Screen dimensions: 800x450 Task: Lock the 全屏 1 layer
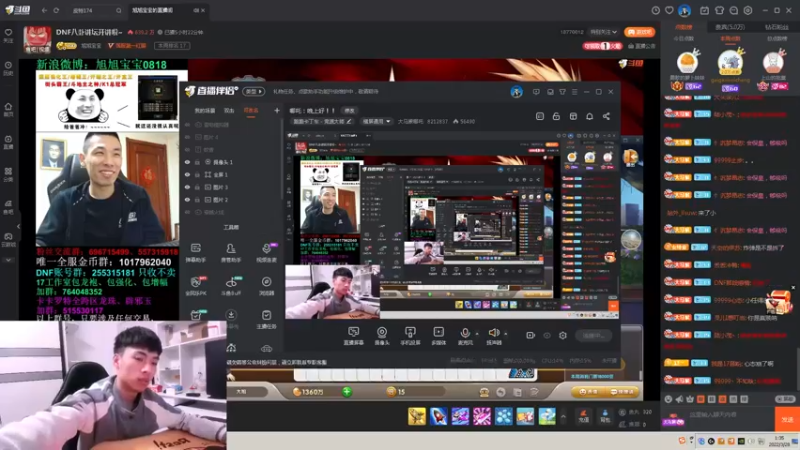tap(197, 175)
